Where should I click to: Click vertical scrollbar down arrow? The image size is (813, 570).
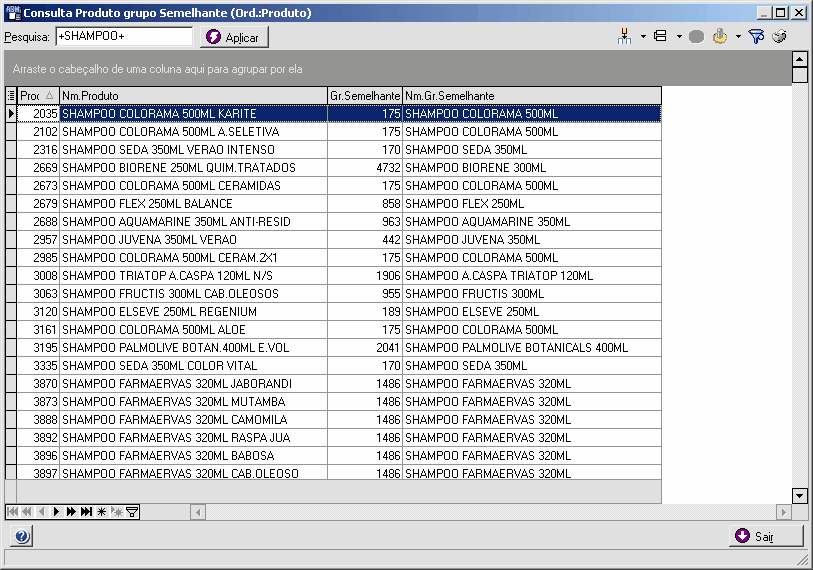800,496
